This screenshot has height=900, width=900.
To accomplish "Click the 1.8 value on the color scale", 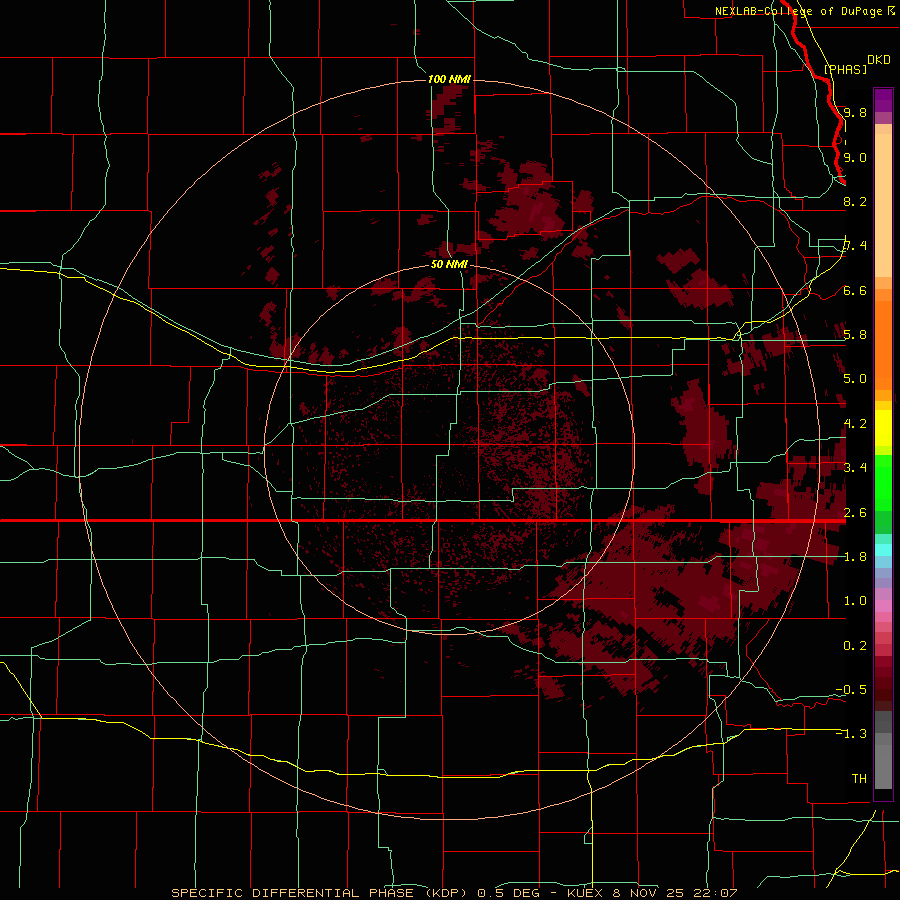I will [x=855, y=557].
